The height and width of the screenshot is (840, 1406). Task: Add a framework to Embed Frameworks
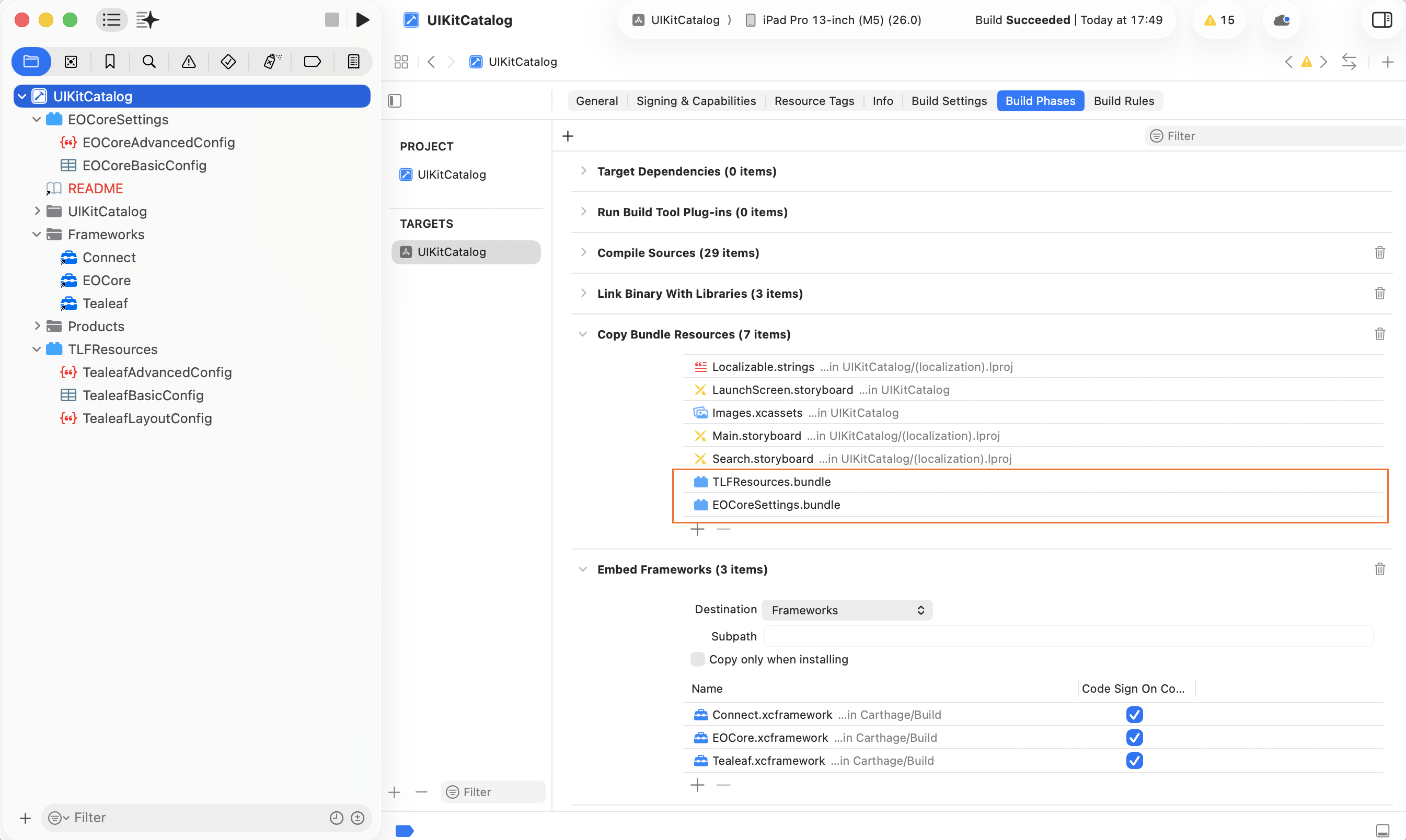point(698,785)
